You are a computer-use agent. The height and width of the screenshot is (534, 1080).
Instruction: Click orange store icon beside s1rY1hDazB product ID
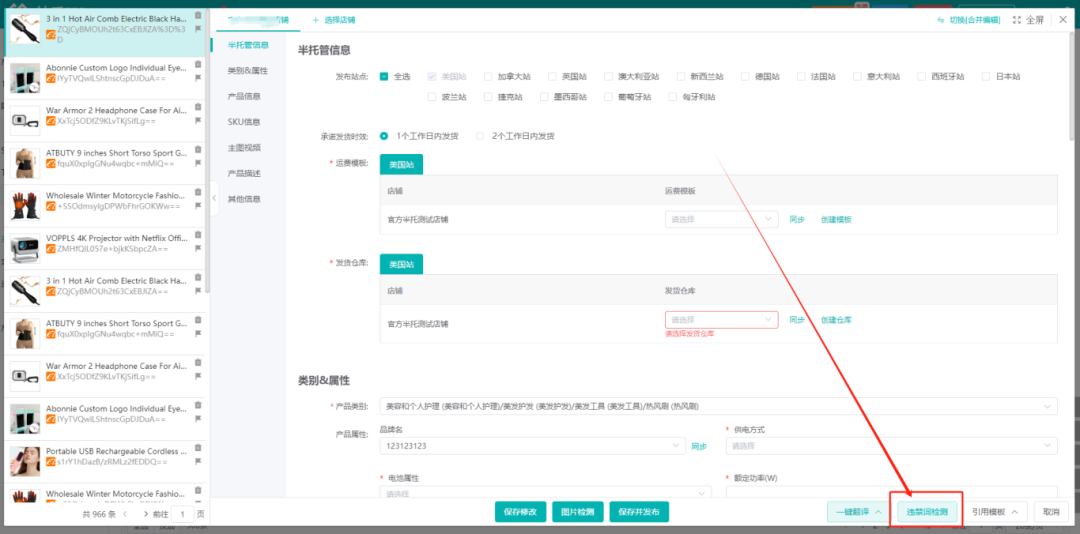click(51, 463)
